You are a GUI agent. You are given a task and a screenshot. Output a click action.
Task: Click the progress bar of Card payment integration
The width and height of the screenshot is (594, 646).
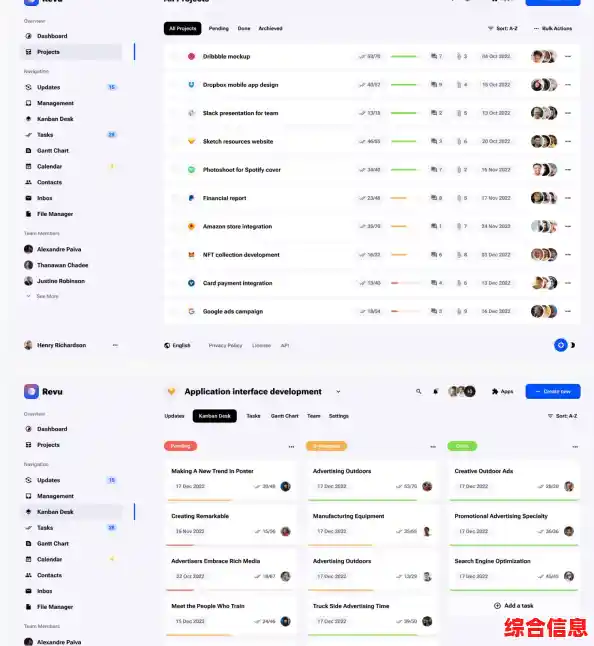click(405, 283)
